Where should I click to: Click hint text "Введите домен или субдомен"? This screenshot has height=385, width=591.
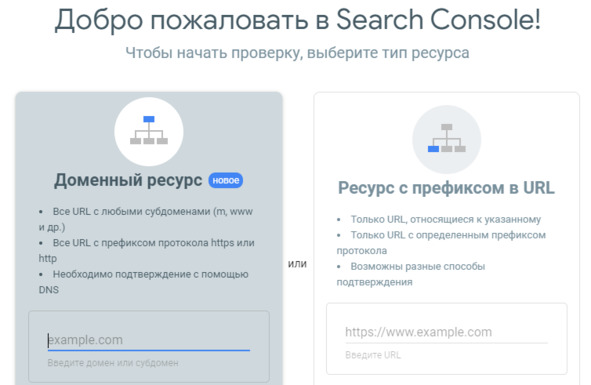tap(113, 363)
